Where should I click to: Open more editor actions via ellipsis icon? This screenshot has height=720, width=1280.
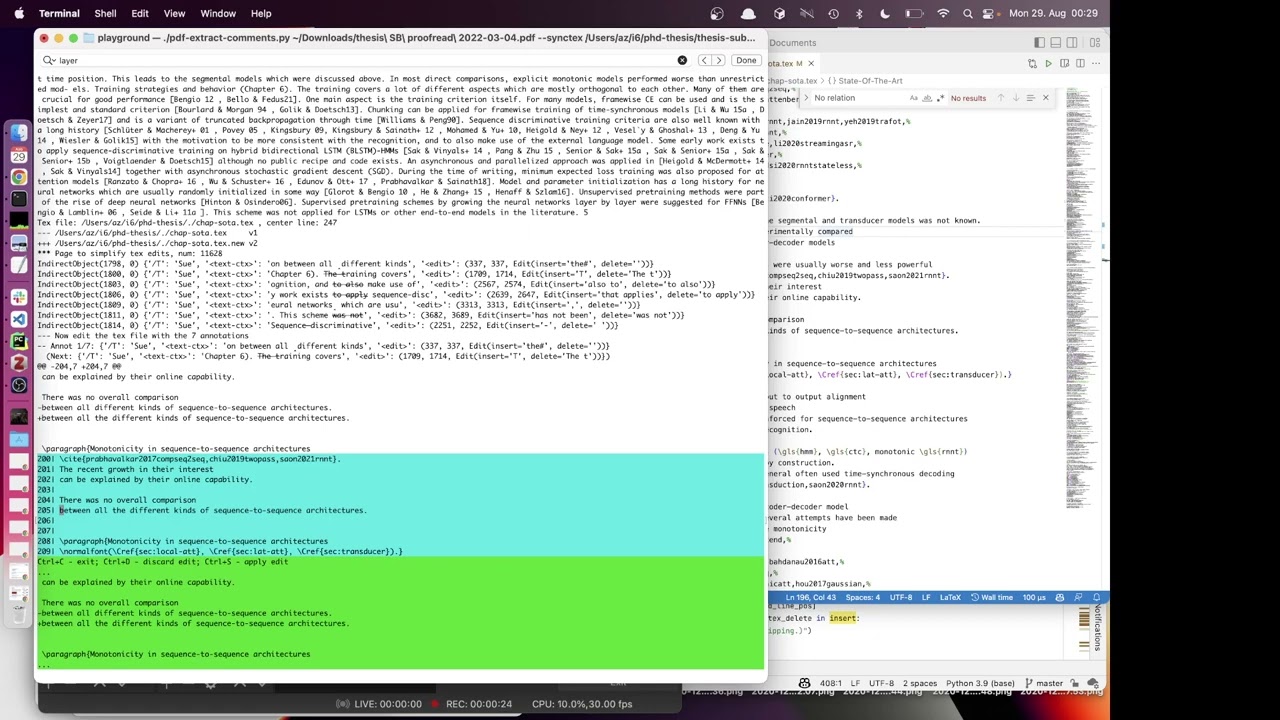1094,63
